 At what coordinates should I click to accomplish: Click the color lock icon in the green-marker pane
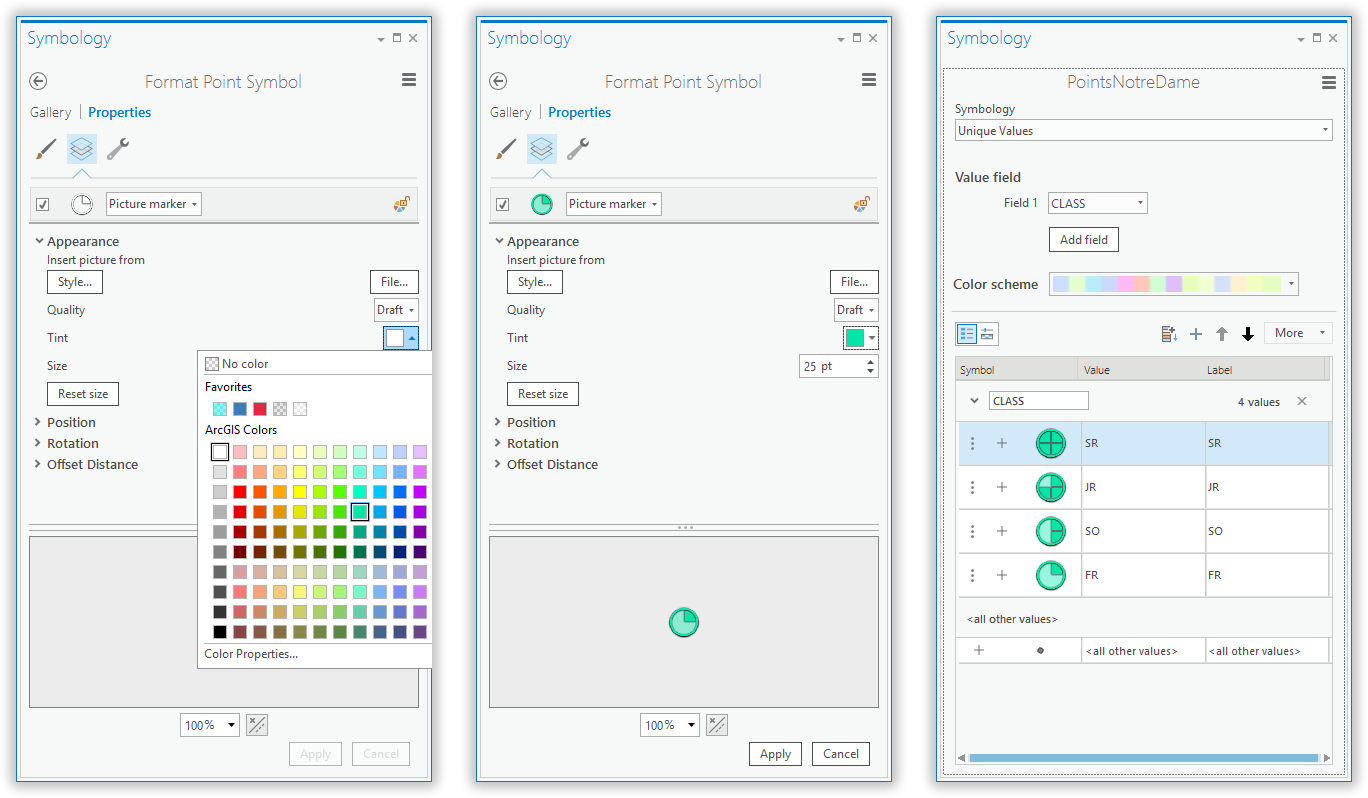point(861,204)
